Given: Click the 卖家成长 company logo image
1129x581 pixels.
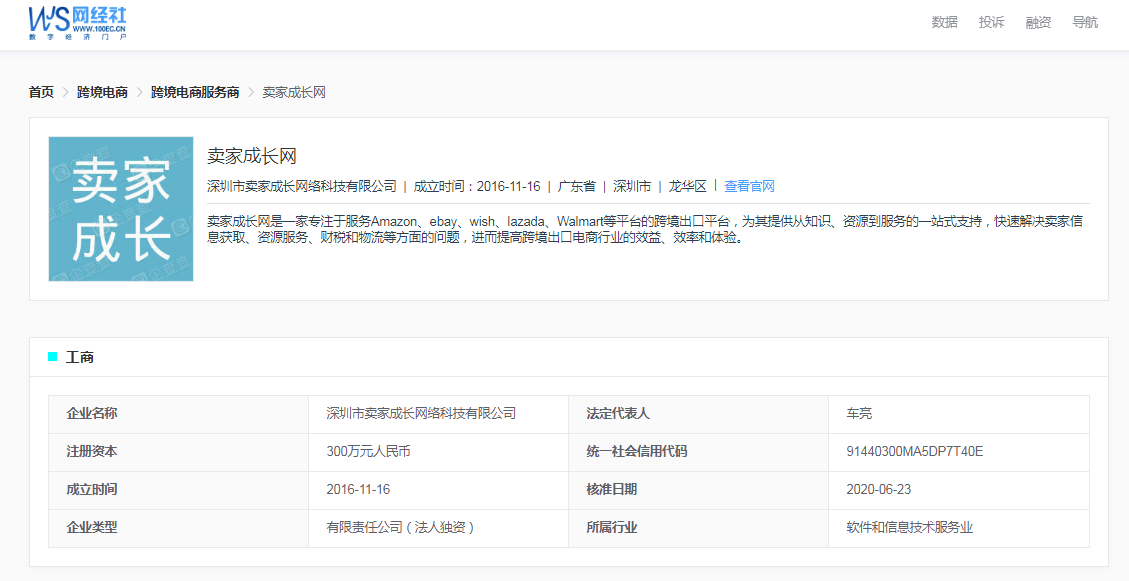Looking at the screenshot, I should [121, 209].
